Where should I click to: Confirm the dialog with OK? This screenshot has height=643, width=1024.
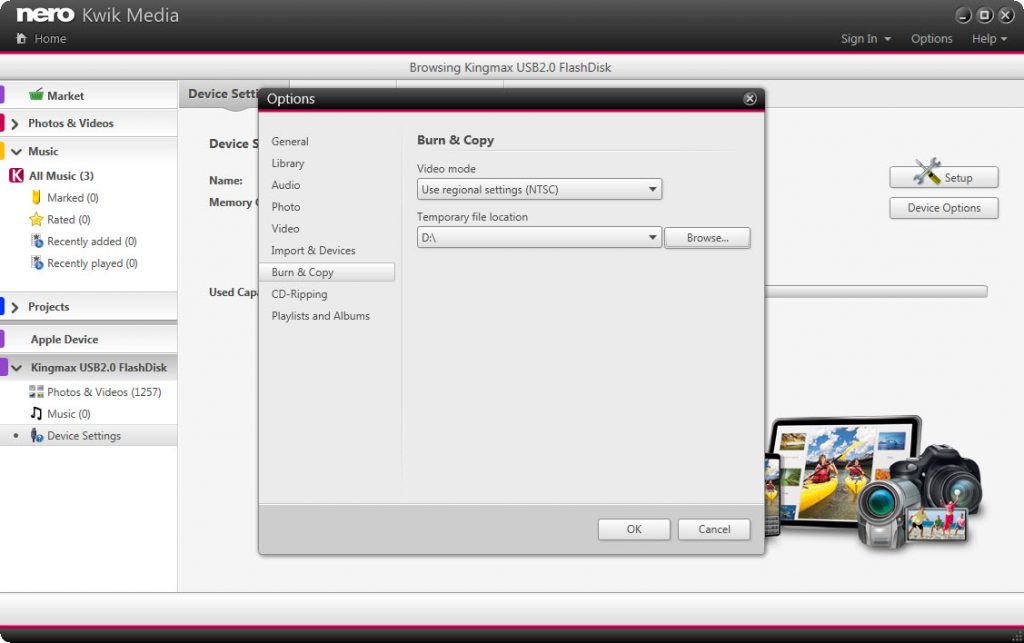(634, 529)
